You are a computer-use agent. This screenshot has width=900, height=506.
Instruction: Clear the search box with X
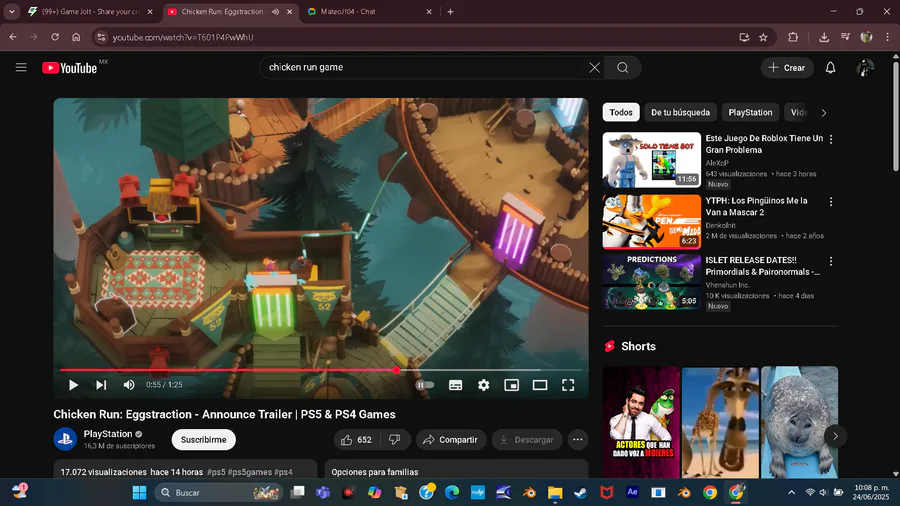coord(595,68)
